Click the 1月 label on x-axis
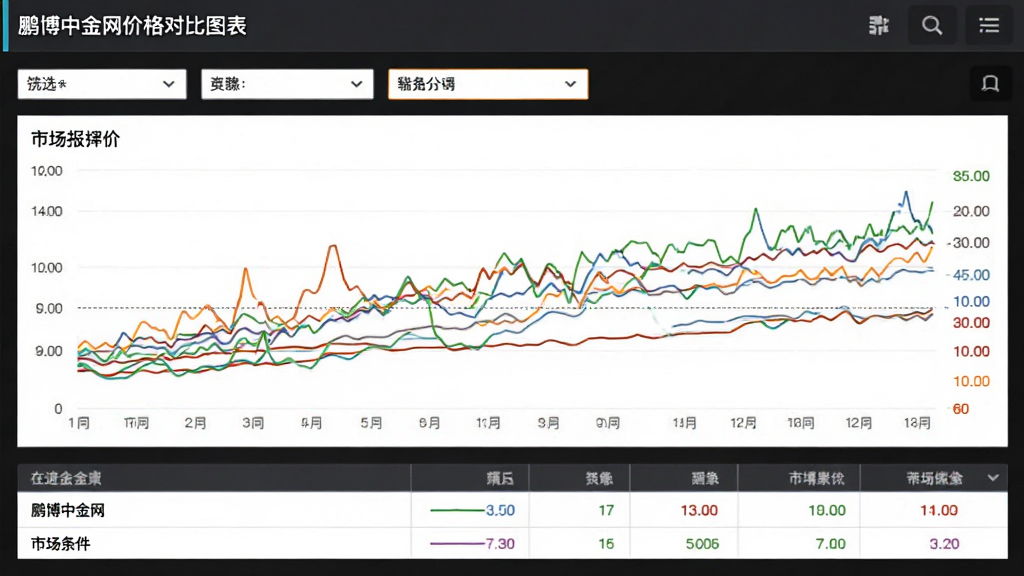 [79, 423]
